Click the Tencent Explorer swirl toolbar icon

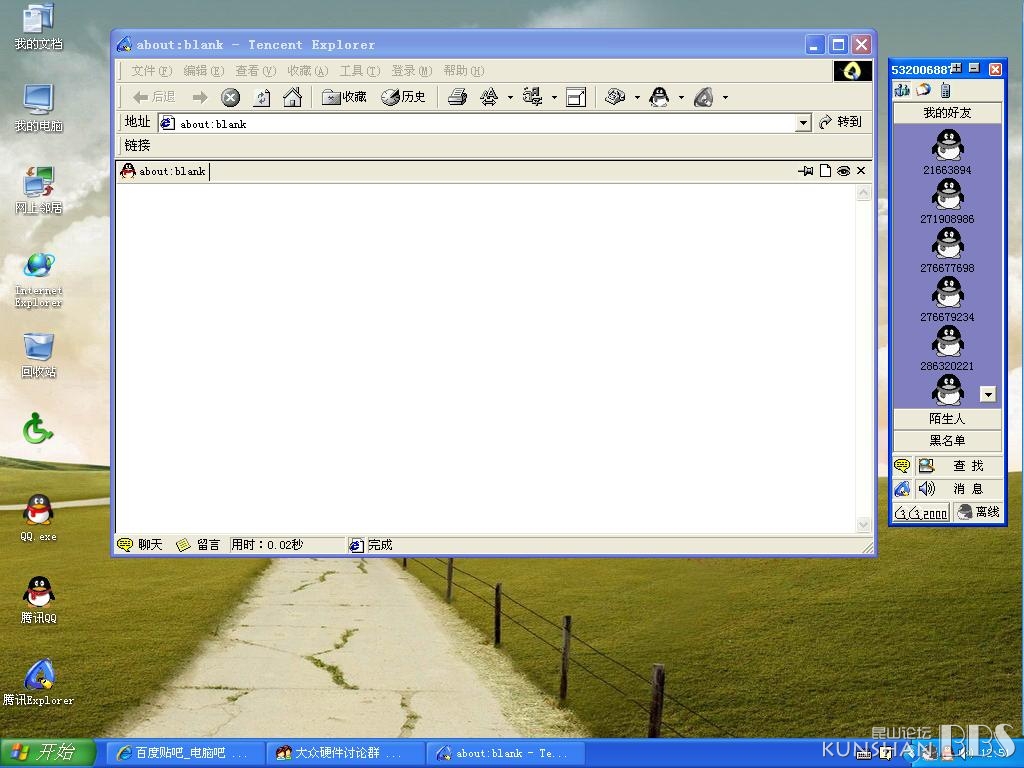point(703,97)
